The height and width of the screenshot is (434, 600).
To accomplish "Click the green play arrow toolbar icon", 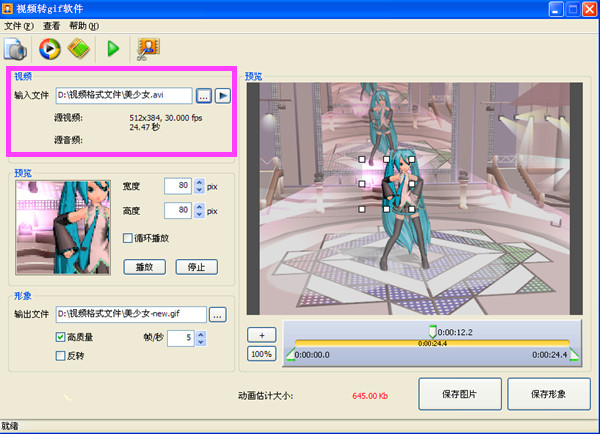I will (113, 49).
